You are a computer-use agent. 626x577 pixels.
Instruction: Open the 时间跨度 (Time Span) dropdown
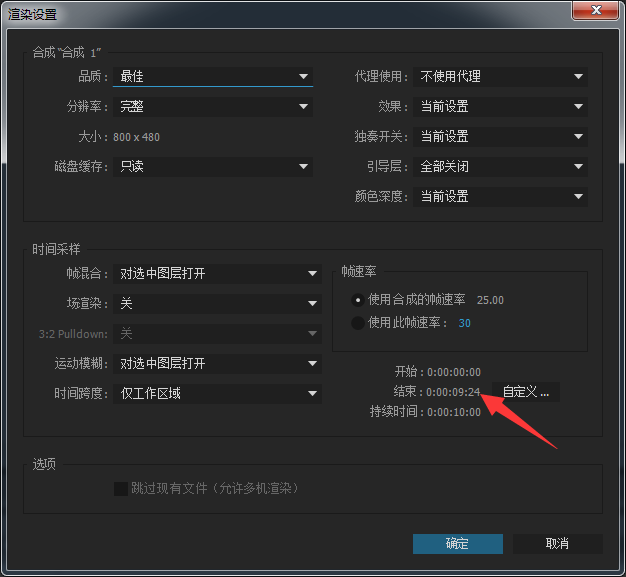[x=217, y=393]
